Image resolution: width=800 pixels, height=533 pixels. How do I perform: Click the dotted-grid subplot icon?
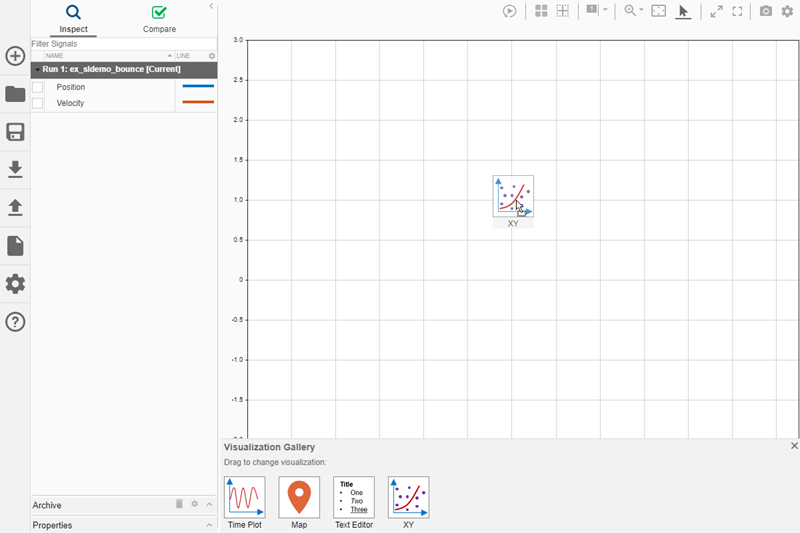563,11
